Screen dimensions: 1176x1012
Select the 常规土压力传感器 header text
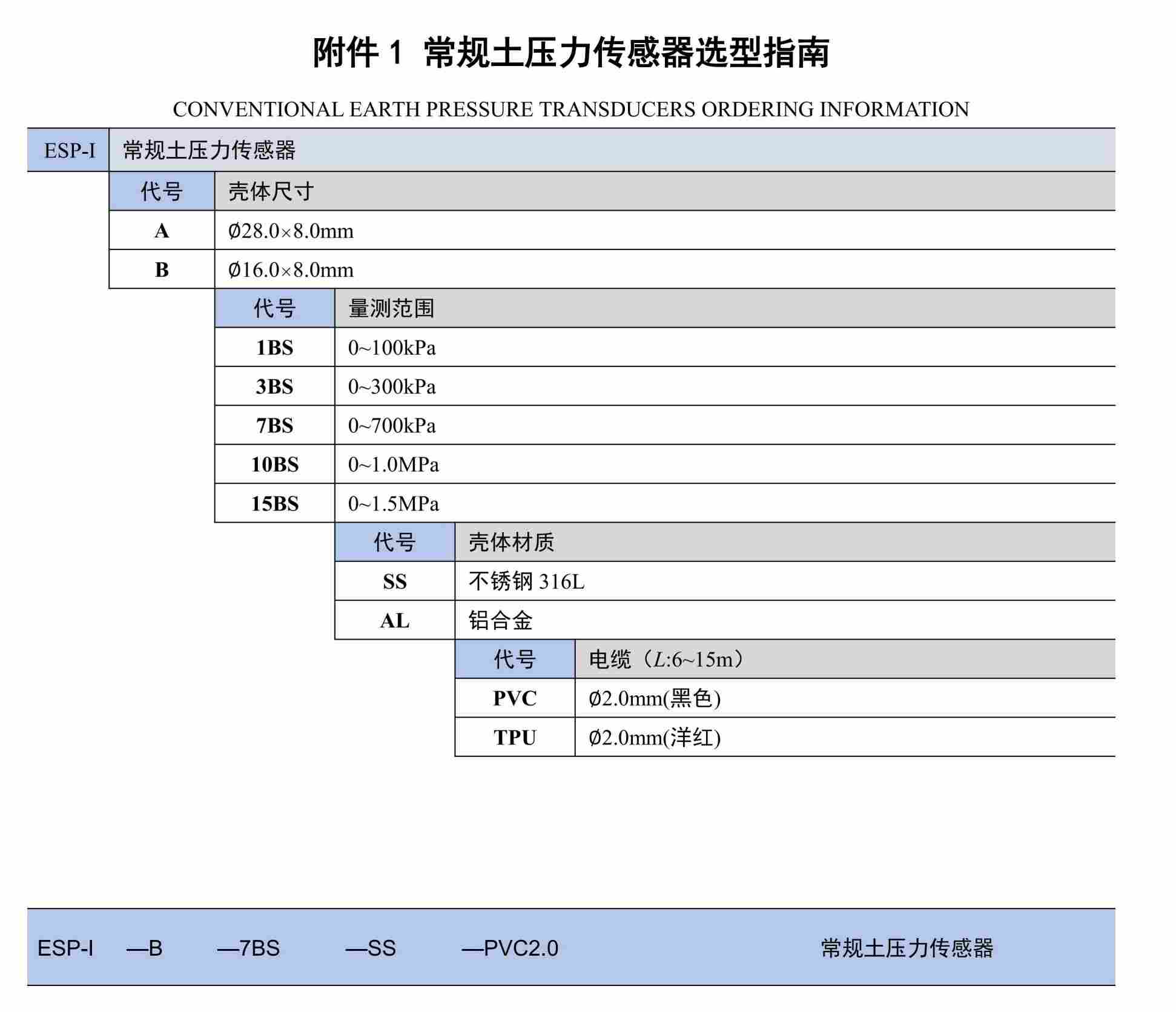(210, 150)
